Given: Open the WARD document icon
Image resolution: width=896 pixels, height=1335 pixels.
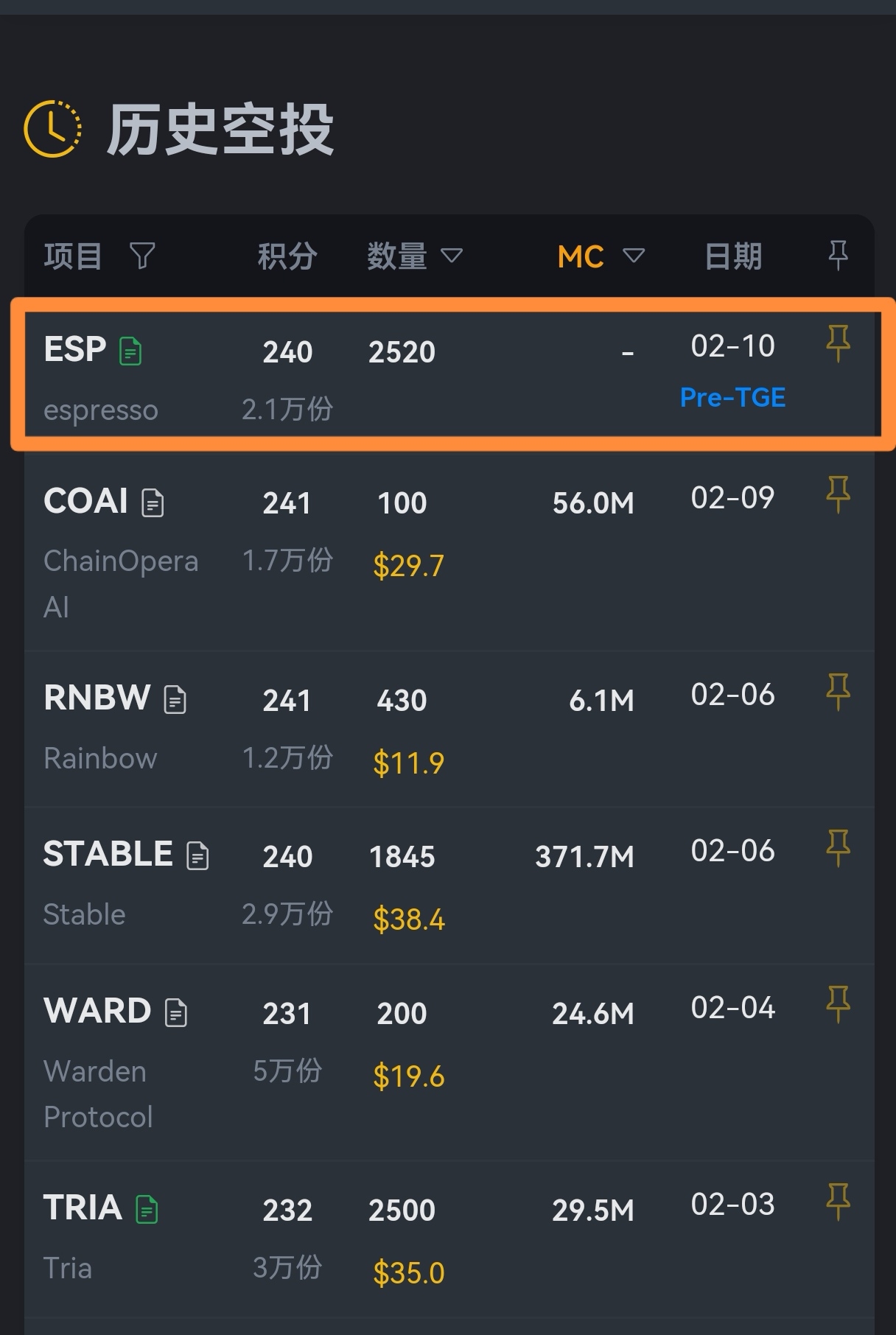Looking at the screenshot, I should click(x=175, y=1013).
